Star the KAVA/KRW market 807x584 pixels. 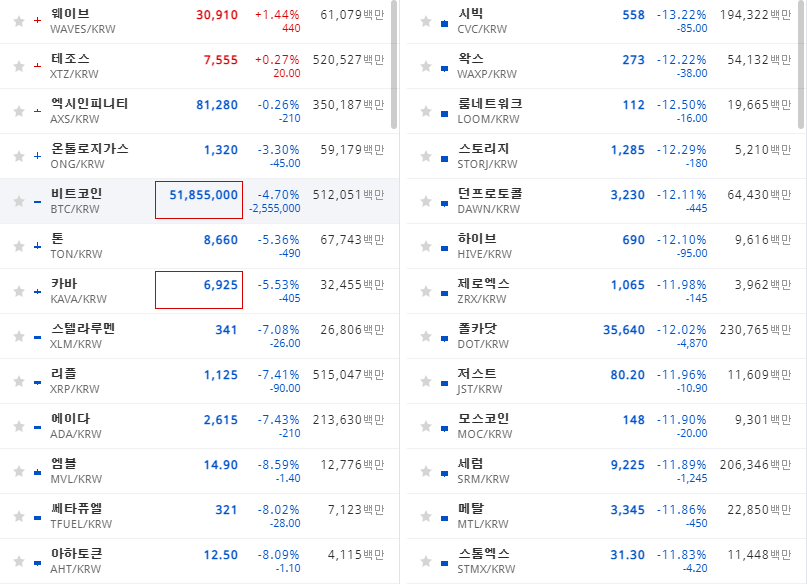pos(19,291)
